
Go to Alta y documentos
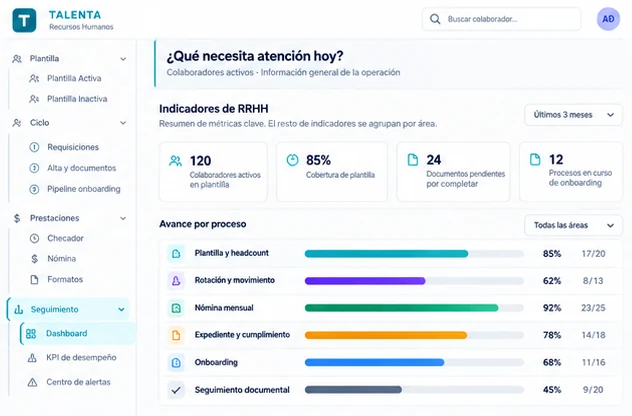pos(81,168)
